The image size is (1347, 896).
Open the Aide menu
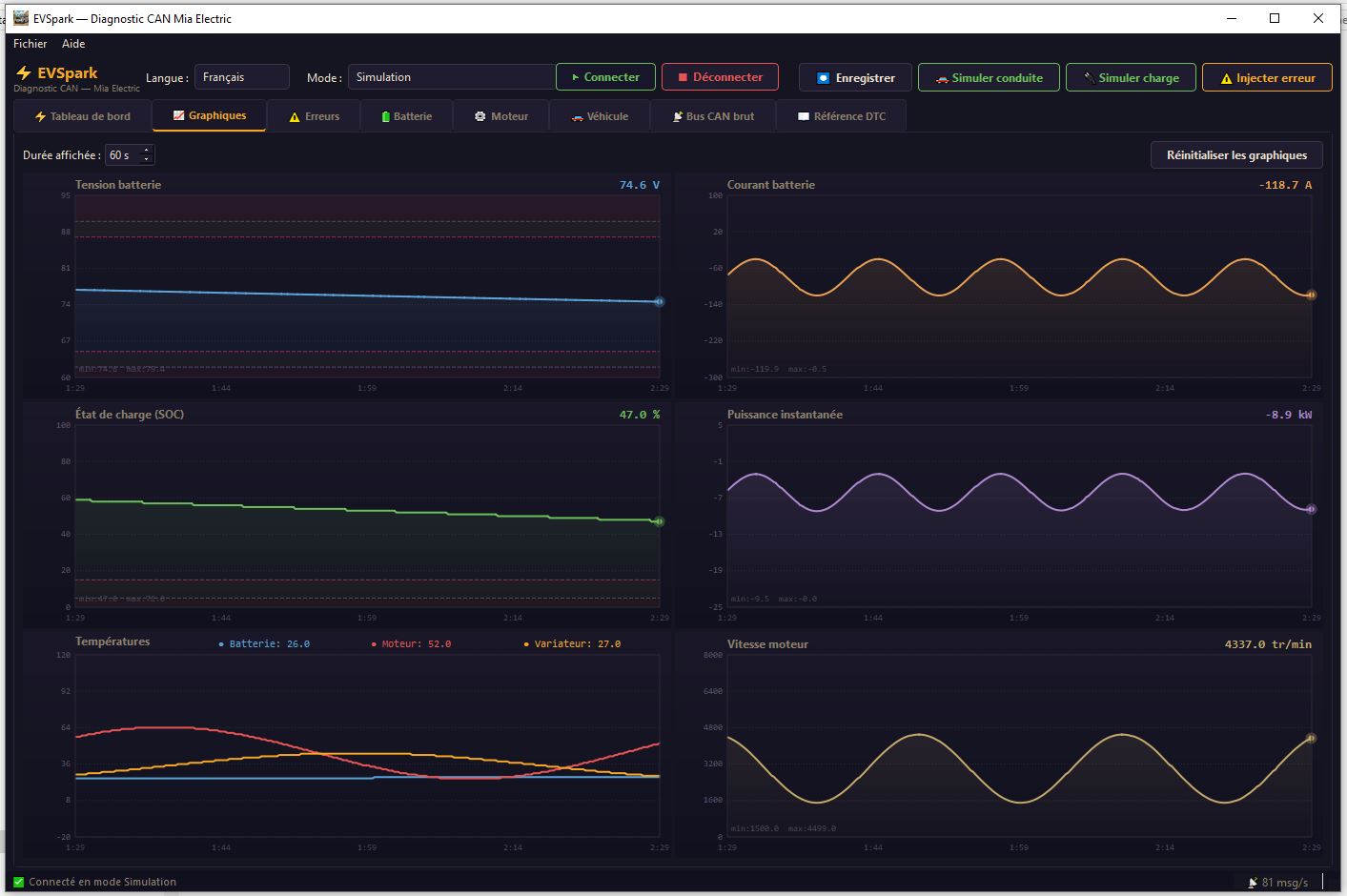pyautogui.click(x=73, y=44)
